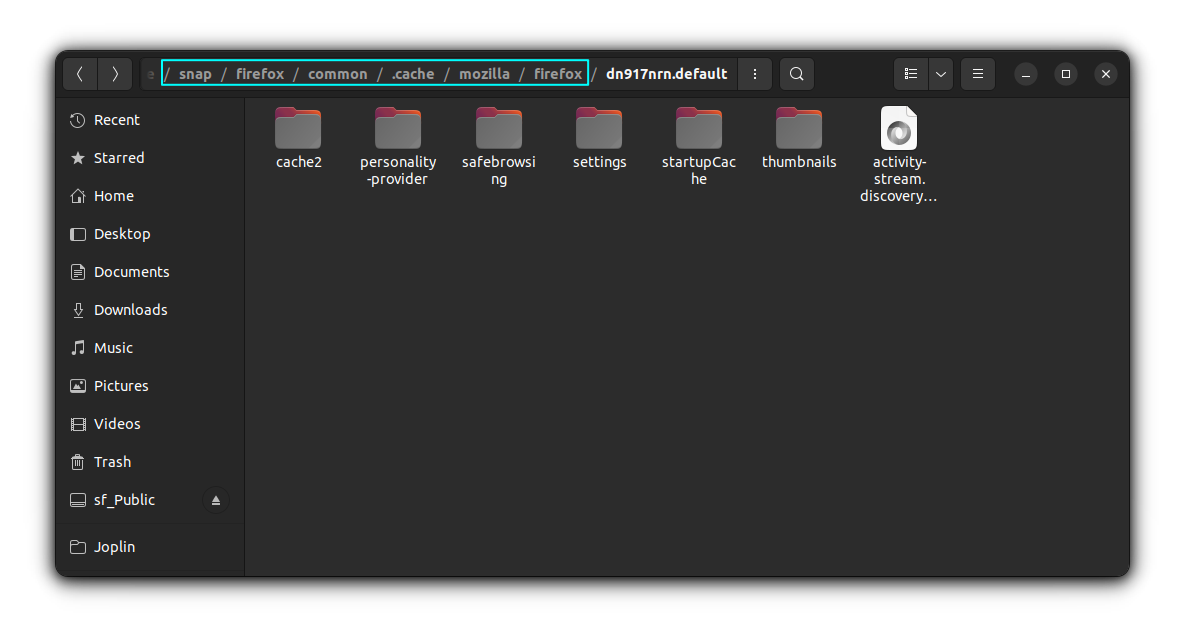Open the three-dot path bar menu

coord(755,73)
